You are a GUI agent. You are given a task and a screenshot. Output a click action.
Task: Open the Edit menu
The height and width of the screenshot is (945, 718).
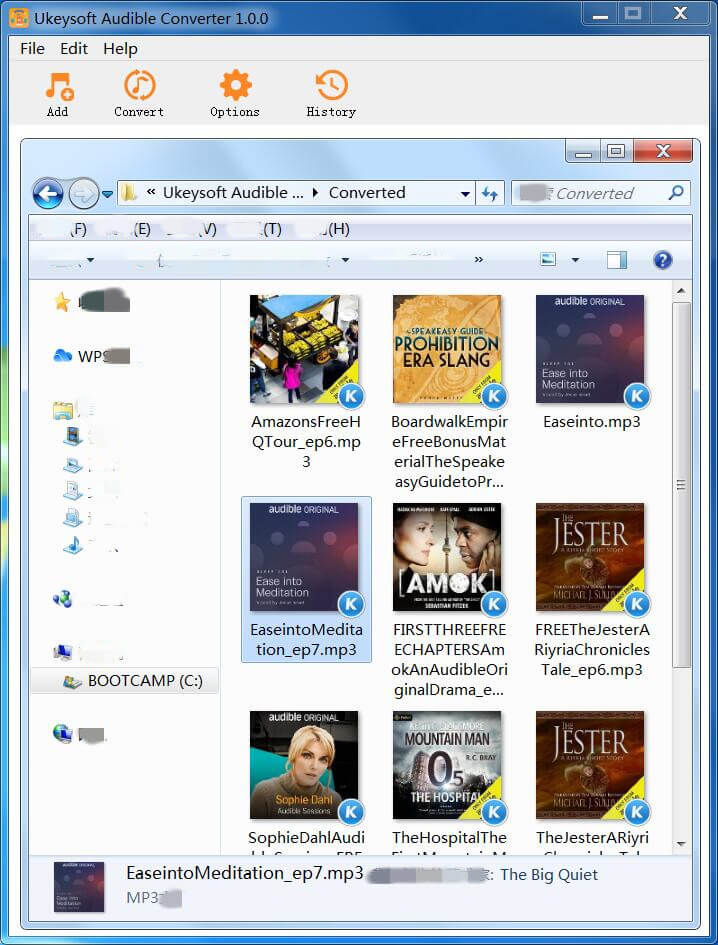pyautogui.click(x=74, y=49)
